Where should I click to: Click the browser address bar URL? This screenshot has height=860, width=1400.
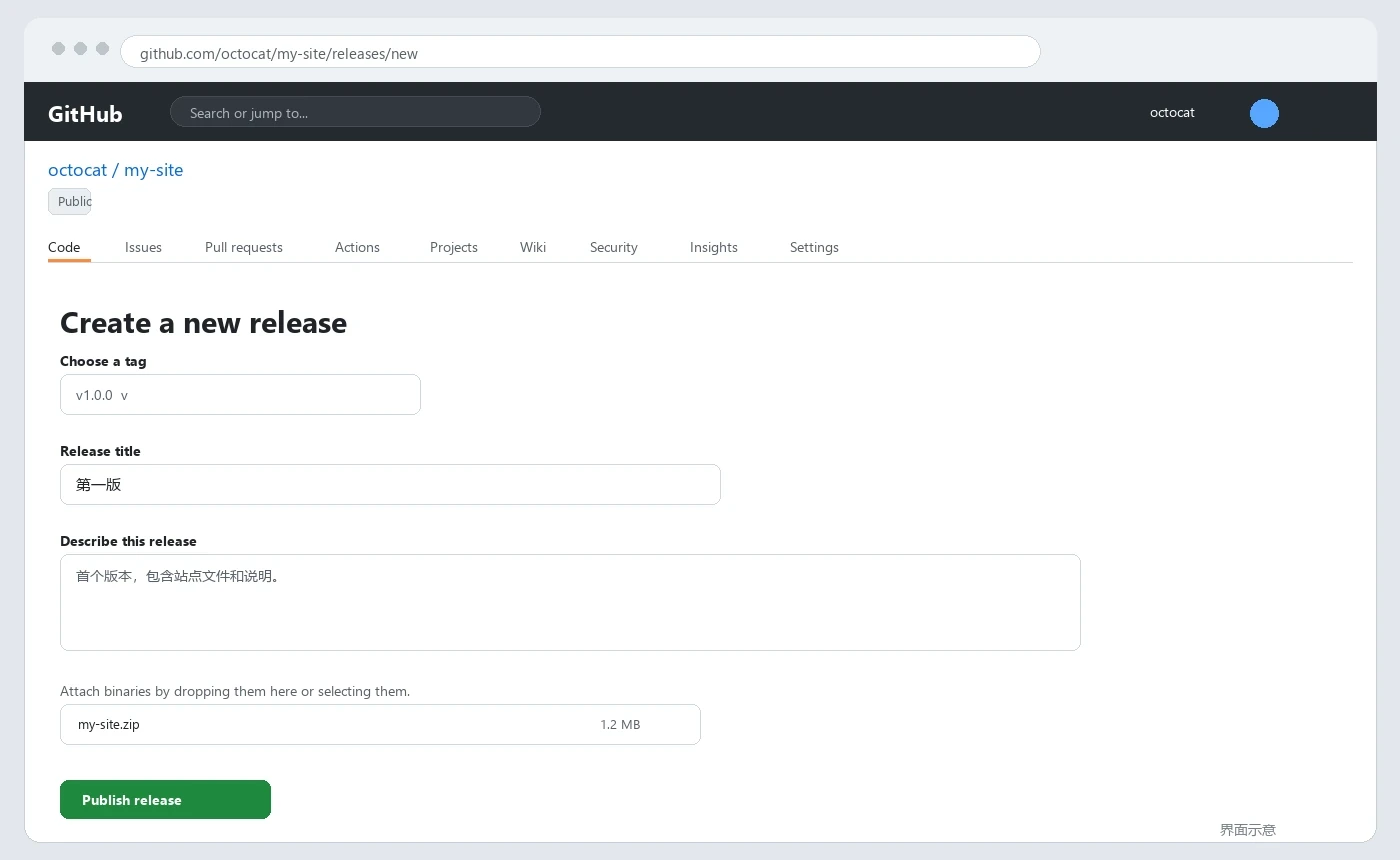580,52
